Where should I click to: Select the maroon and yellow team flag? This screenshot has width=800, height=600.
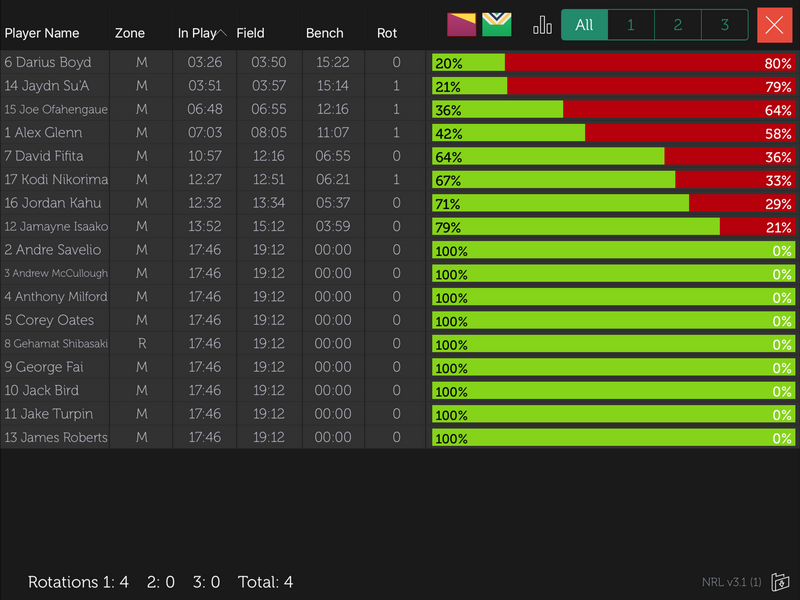(461, 24)
